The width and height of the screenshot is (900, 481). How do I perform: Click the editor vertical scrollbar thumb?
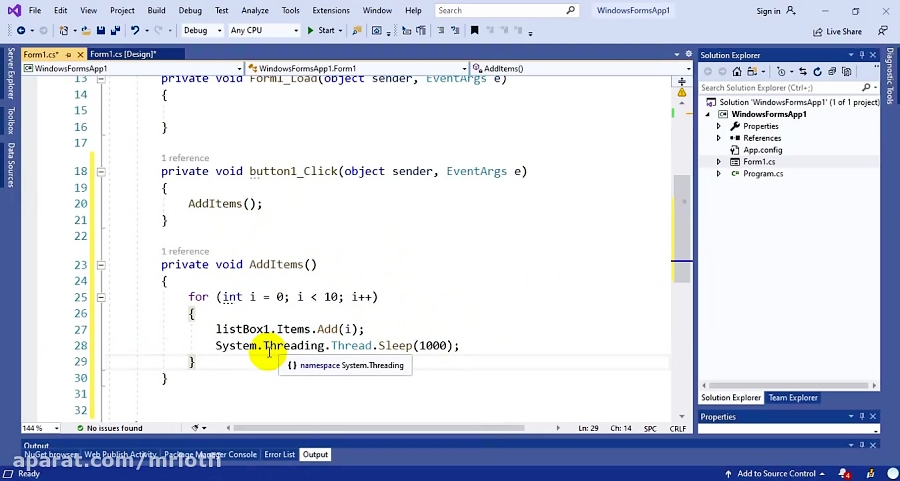point(682,228)
